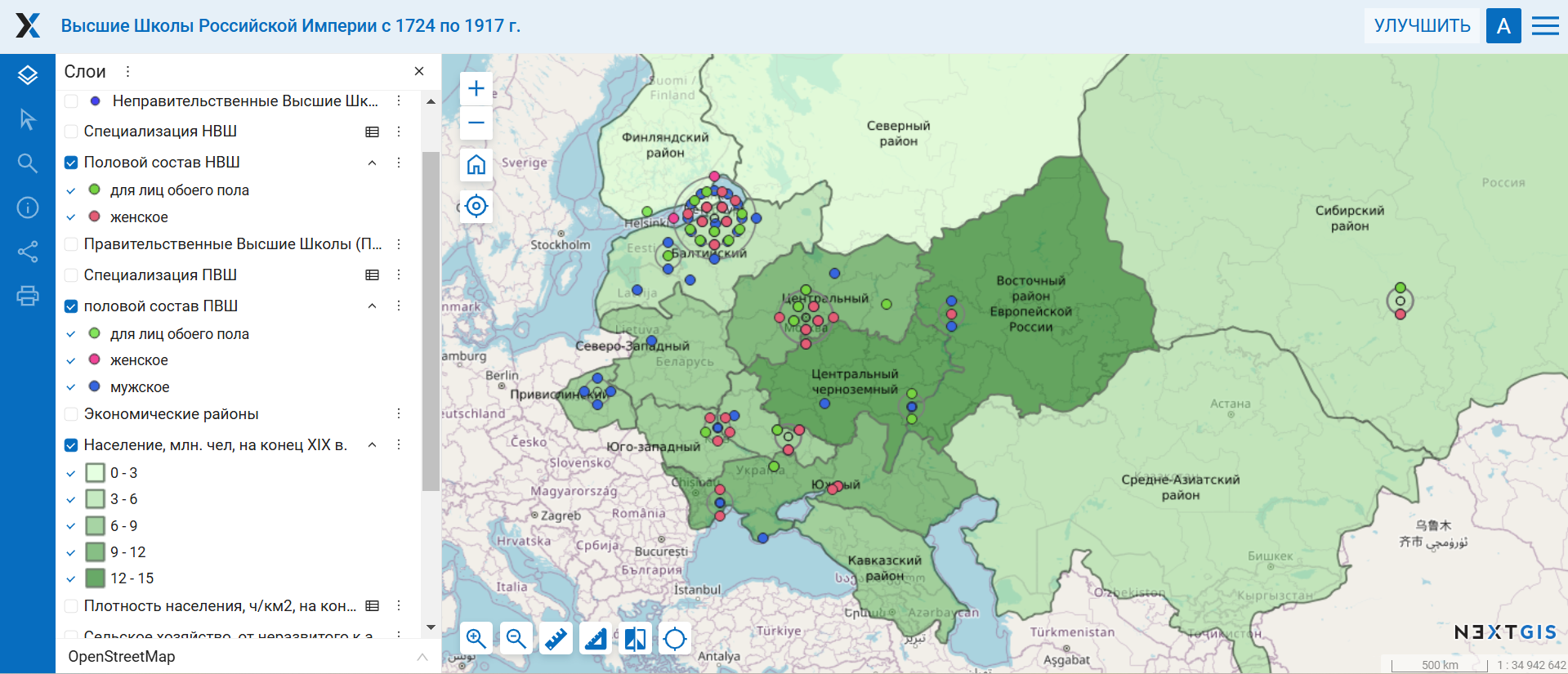Enable the Специализация ПВШ layer checkbox
Image resolution: width=1568 pixels, height=674 pixels.
pos(71,275)
